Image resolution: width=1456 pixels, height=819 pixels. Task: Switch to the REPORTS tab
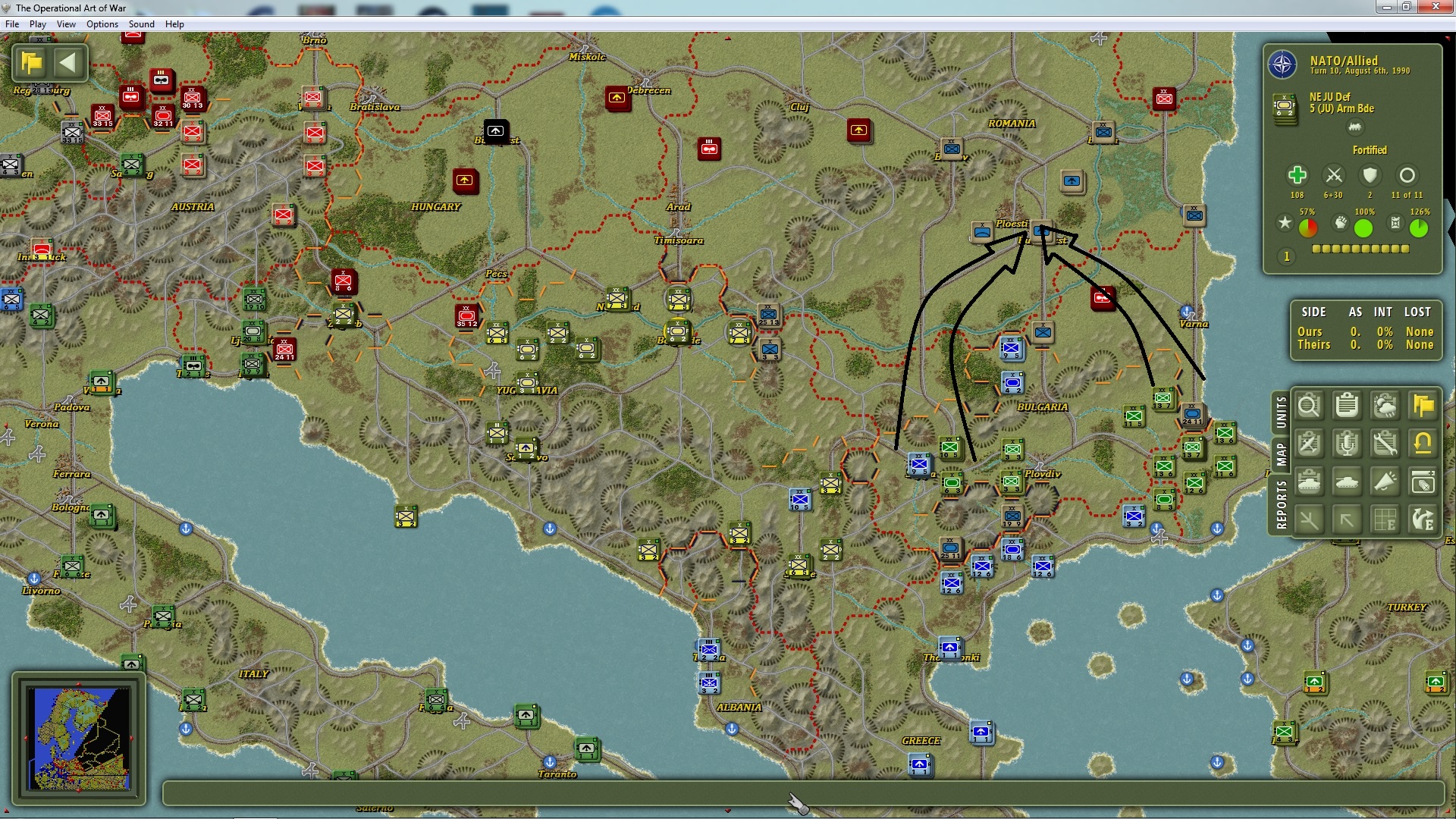pyautogui.click(x=1281, y=504)
